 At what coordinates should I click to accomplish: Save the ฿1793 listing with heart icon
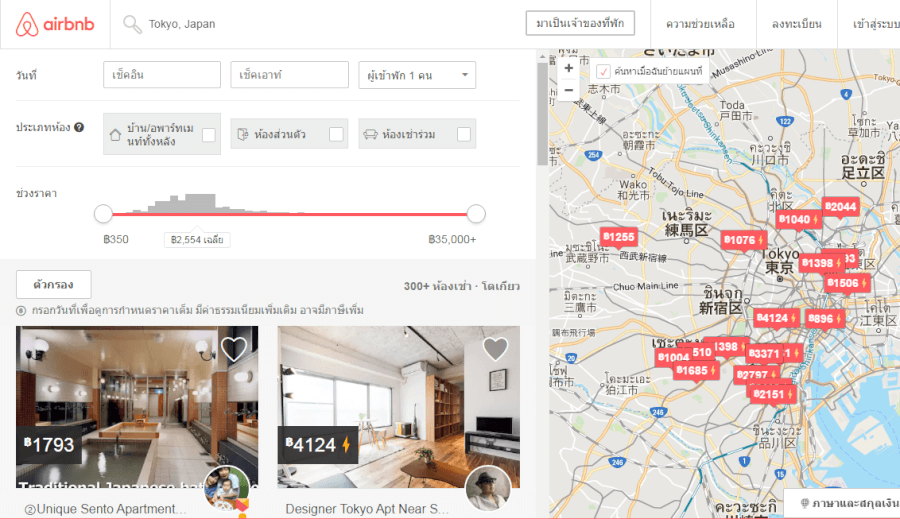pyautogui.click(x=234, y=349)
